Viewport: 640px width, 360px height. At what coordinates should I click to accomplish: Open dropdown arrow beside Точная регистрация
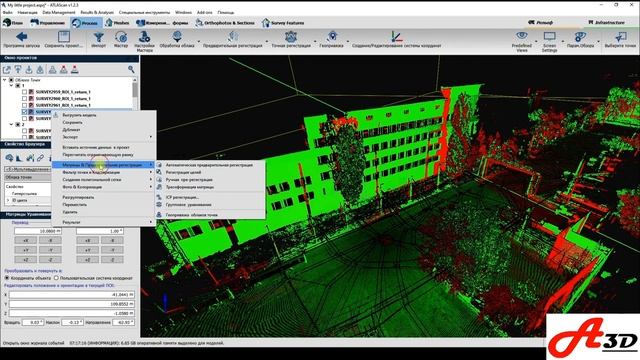[x=315, y=42]
